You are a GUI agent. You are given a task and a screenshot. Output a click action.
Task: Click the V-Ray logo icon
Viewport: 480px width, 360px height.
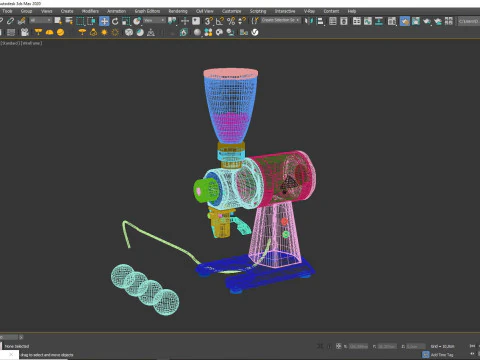tap(255, 32)
